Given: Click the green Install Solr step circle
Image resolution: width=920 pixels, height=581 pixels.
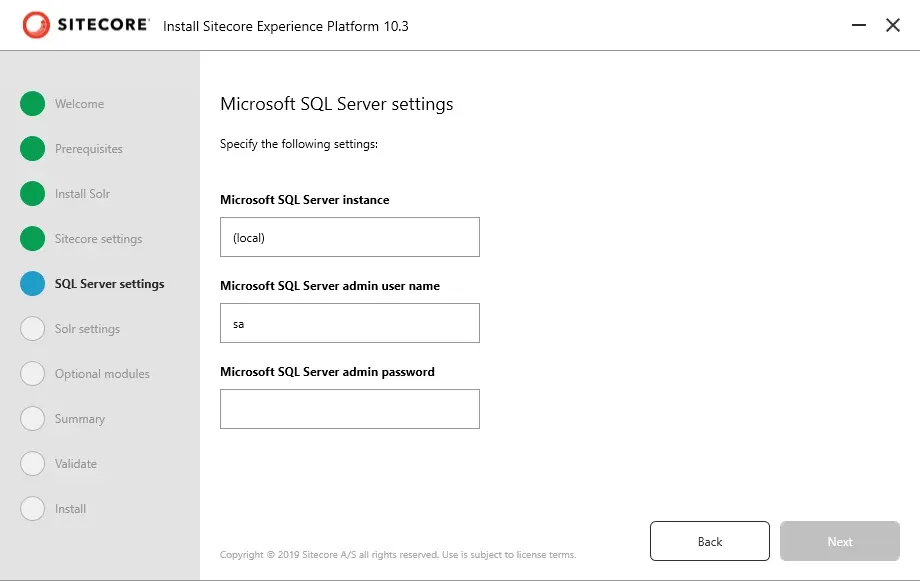Looking at the screenshot, I should click(x=33, y=194).
